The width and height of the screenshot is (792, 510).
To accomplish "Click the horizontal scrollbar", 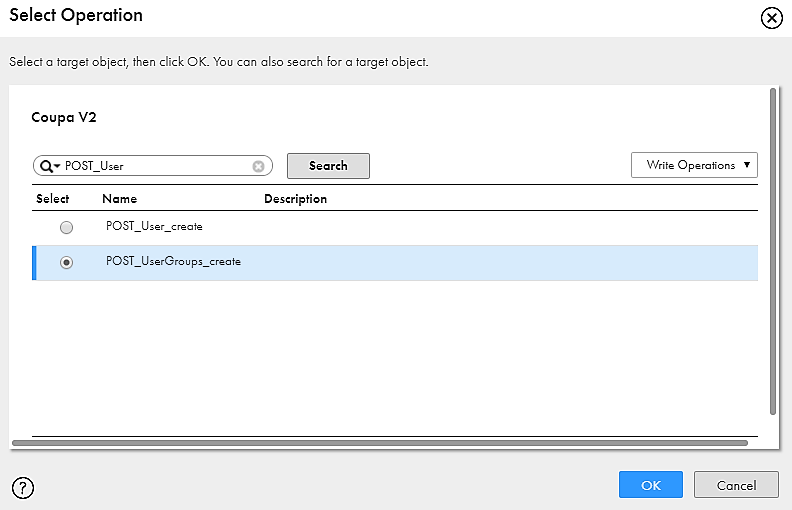I will pyautogui.click(x=380, y=443).
